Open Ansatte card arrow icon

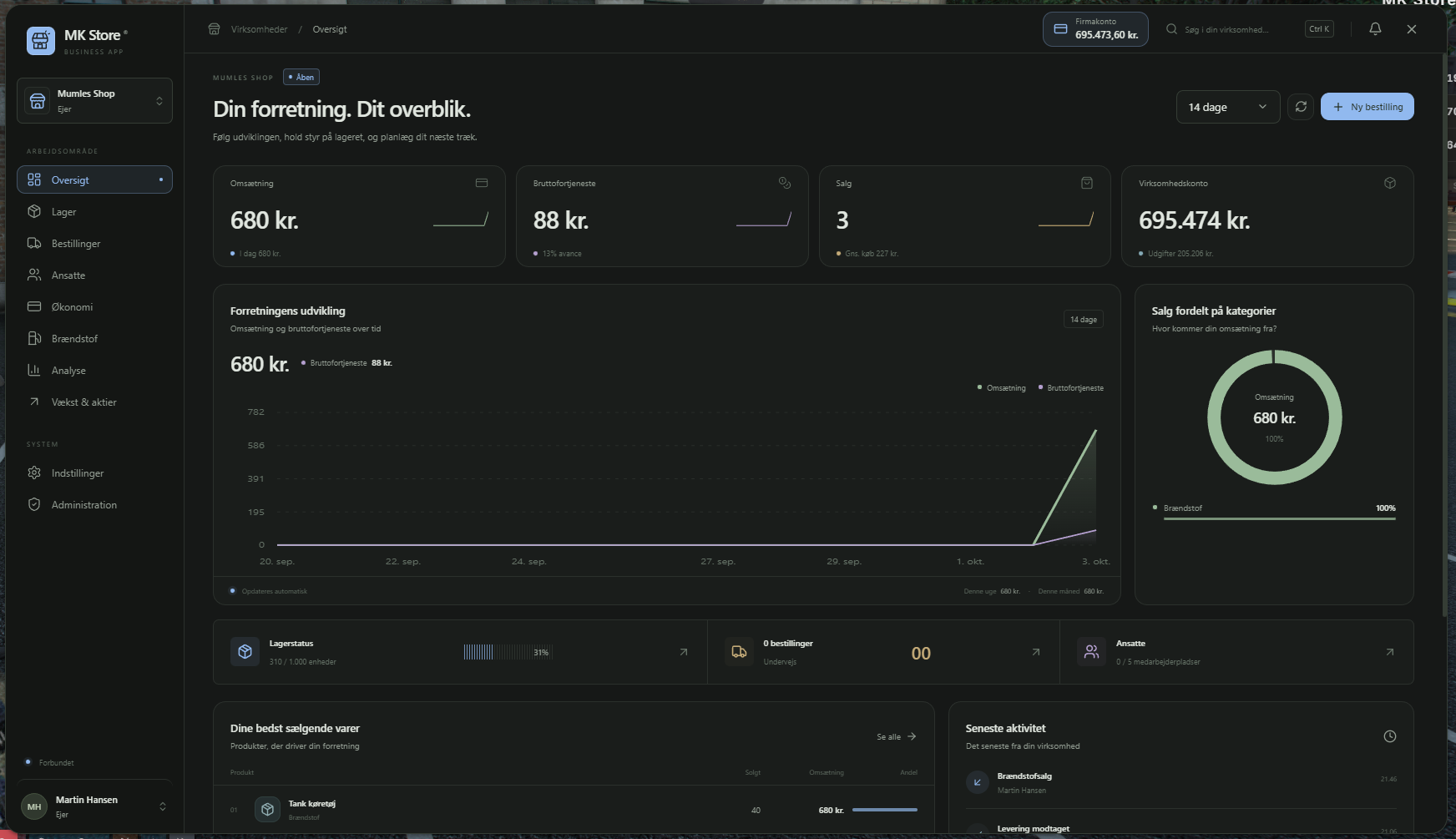tap(1390, 652)
